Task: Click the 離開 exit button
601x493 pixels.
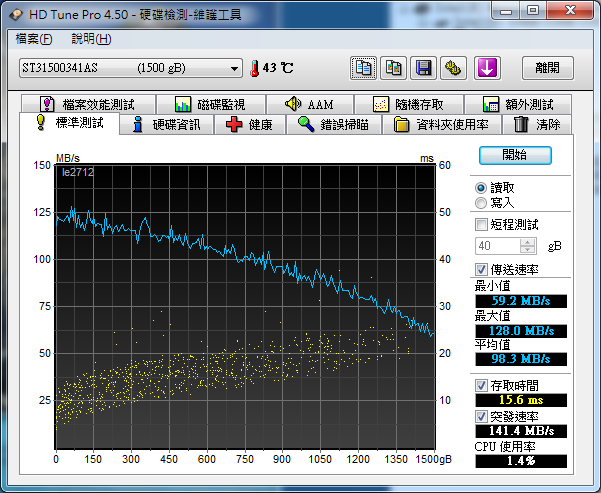Action: point(548,68)
